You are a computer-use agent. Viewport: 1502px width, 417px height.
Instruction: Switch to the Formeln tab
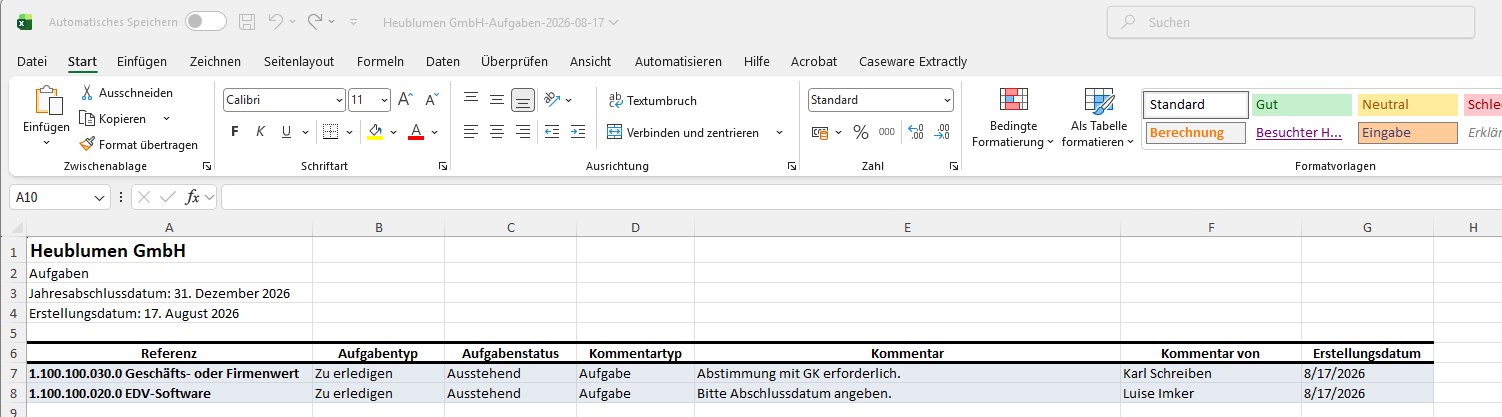pos(380,61)
